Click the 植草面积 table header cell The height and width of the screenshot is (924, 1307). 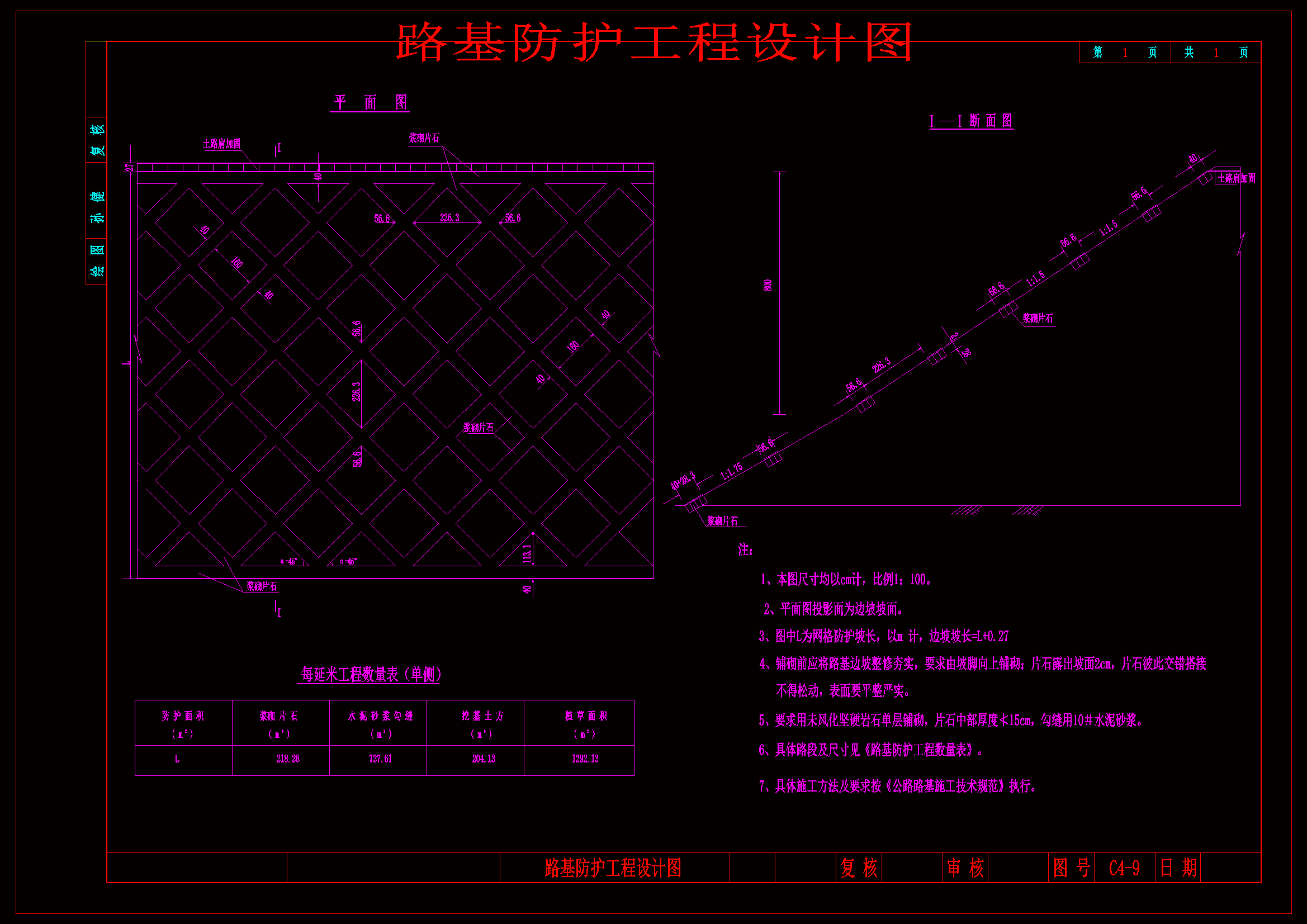585,716
